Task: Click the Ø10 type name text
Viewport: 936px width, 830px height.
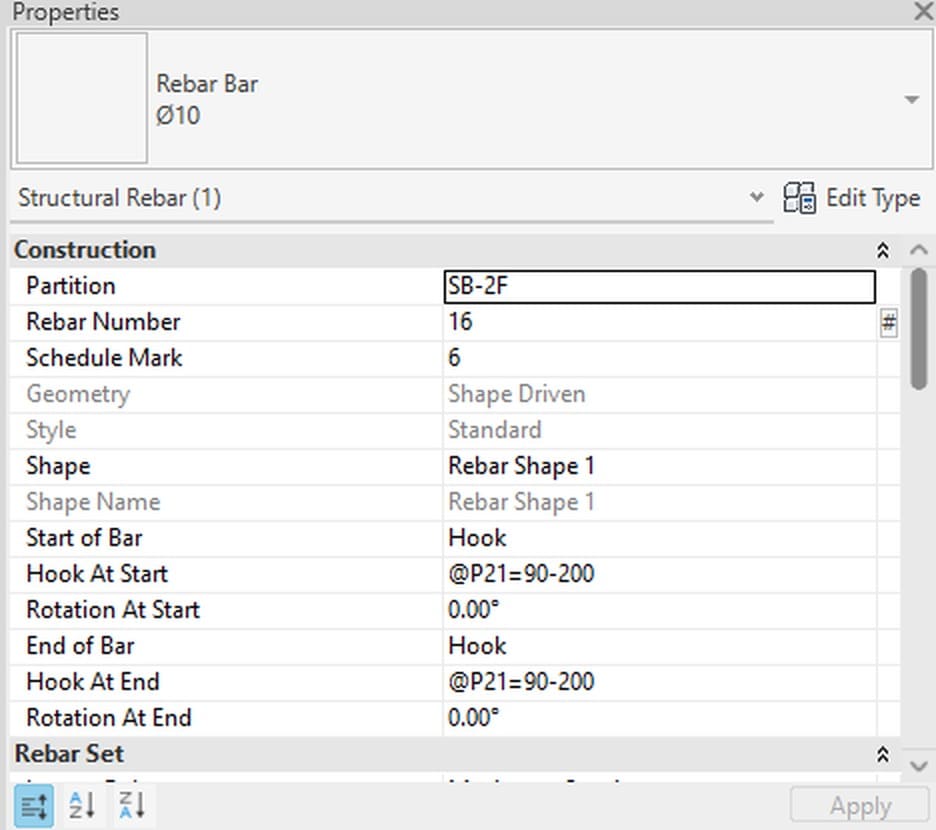Action: click(x=178, y=115)
